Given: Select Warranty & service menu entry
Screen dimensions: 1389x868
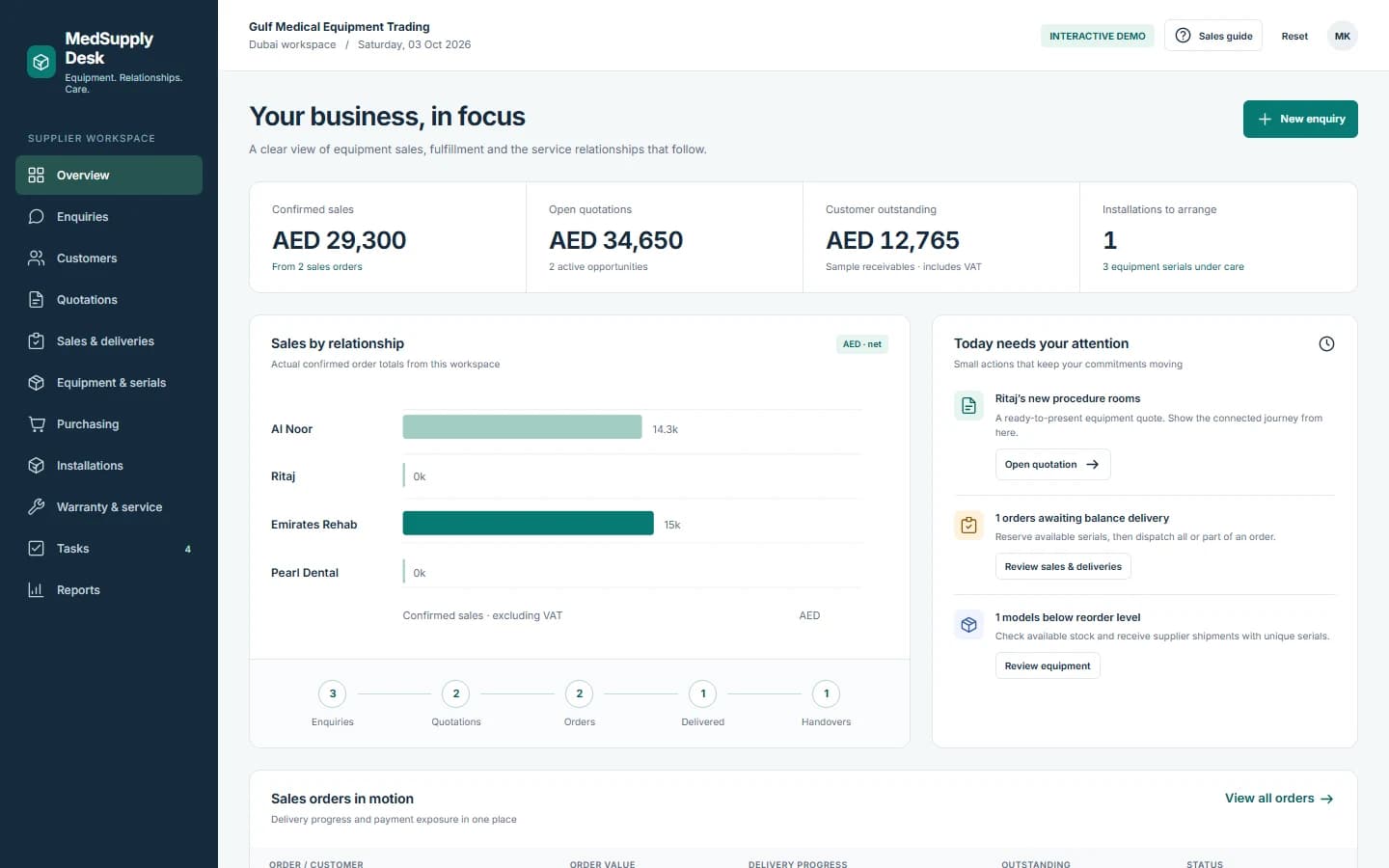Looking at the screenshot, I should [109, 507].
